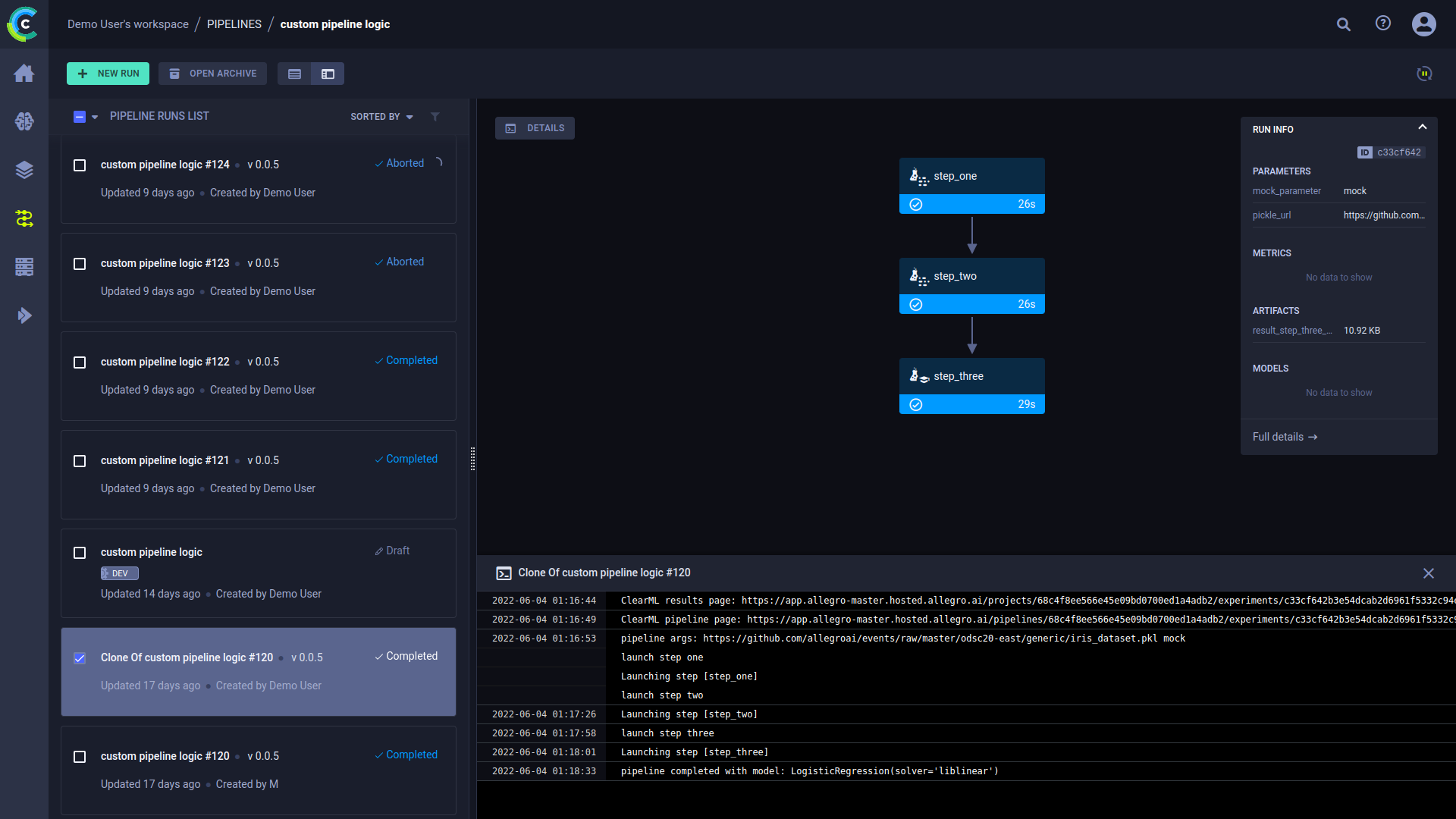Select the step_two pipeline node
The height and width of the screenshot is (819, 1456).
point(971,286)
